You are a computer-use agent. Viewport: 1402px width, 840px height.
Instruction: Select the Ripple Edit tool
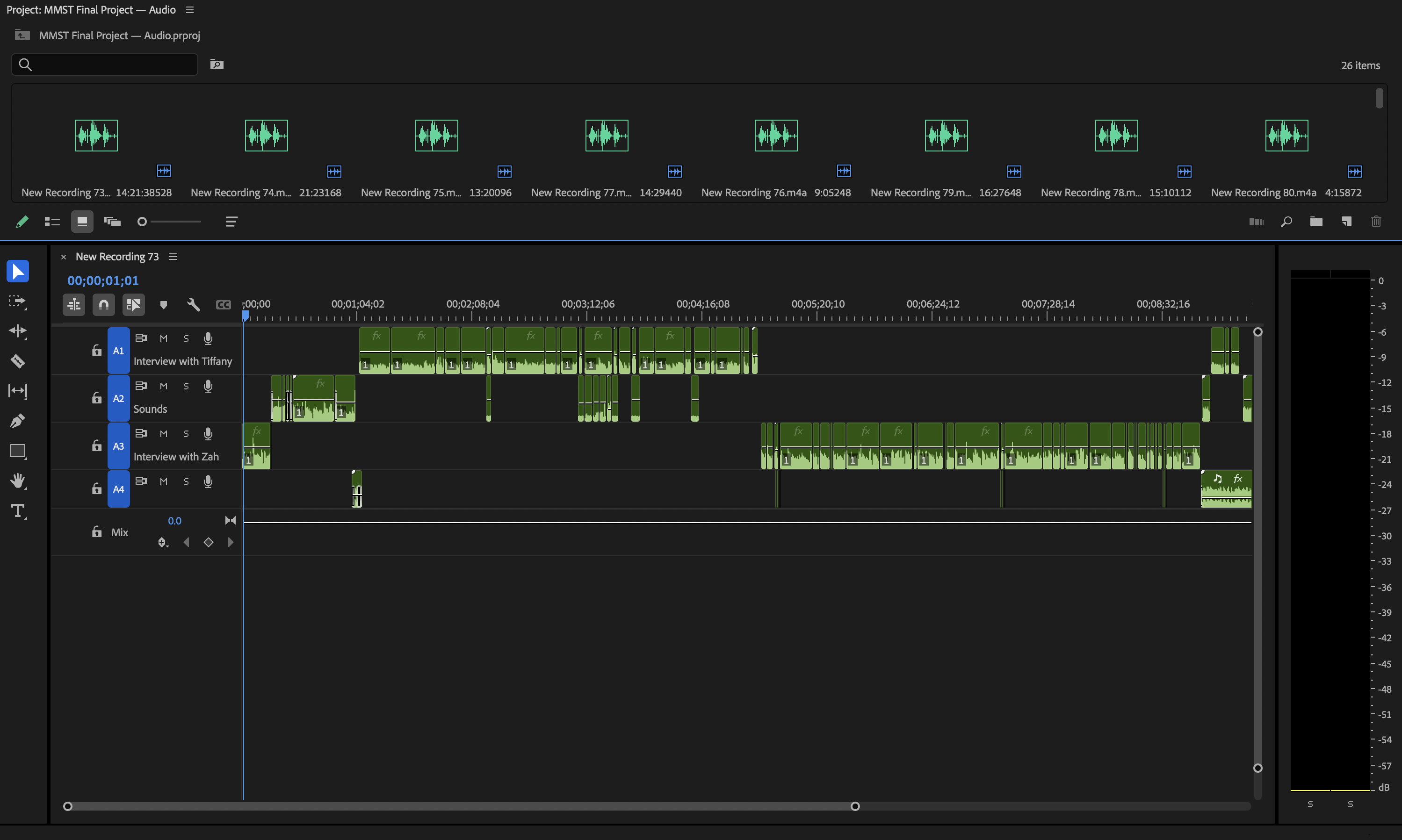click(18, 331)
